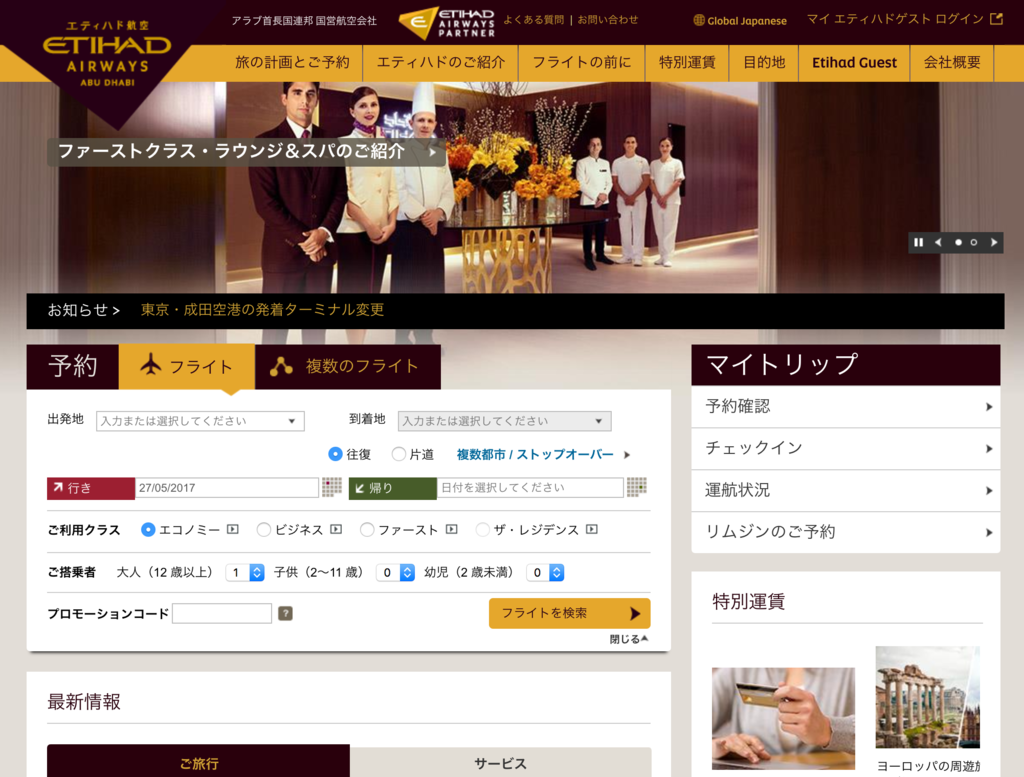Click マイ エティハドゲスト ログイン link
Image resolution: width=1024 pixels, height=777 pixels.
click(895, 19)
